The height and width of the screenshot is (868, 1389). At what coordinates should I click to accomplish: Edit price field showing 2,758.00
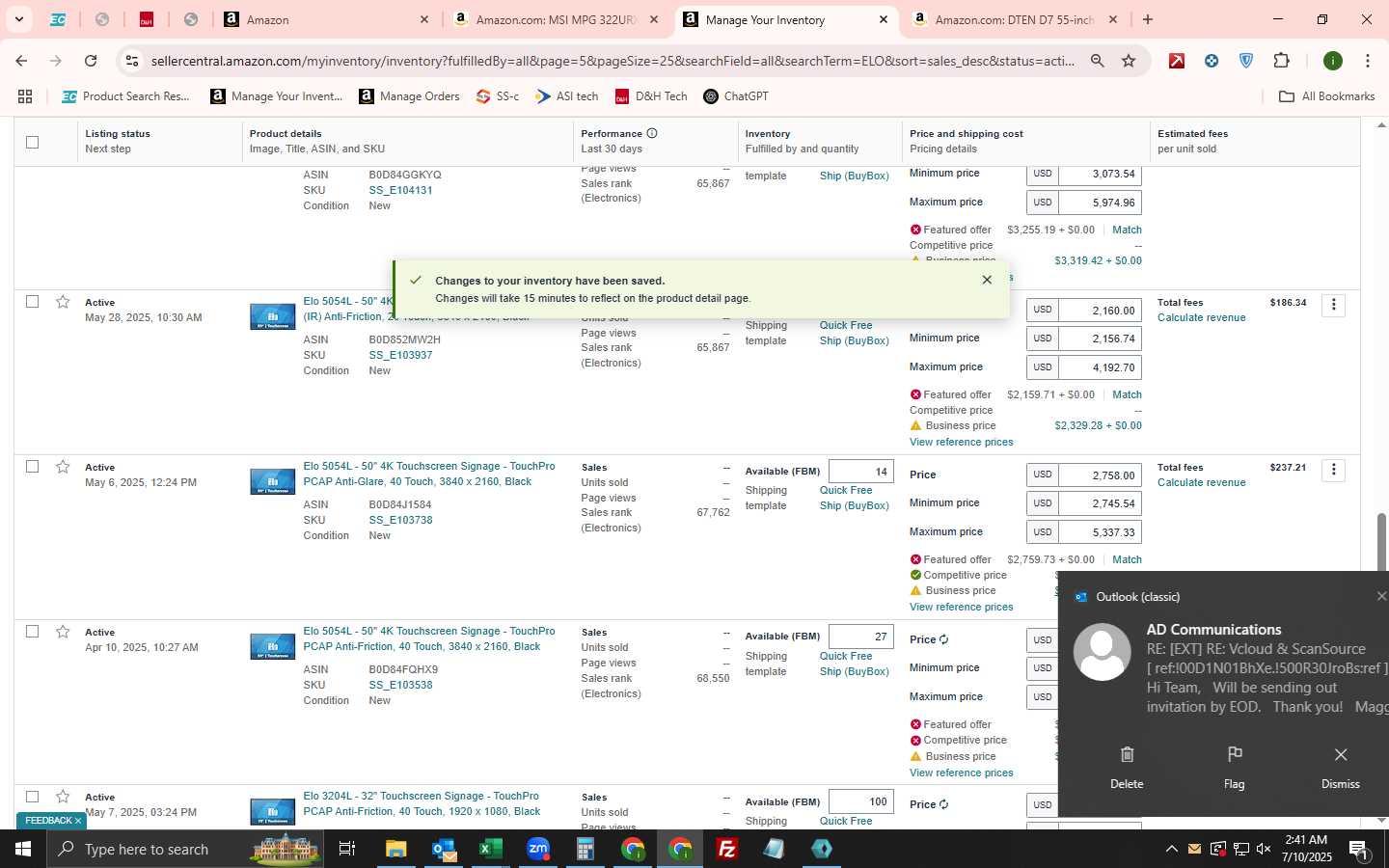(x=1100, y=475)
